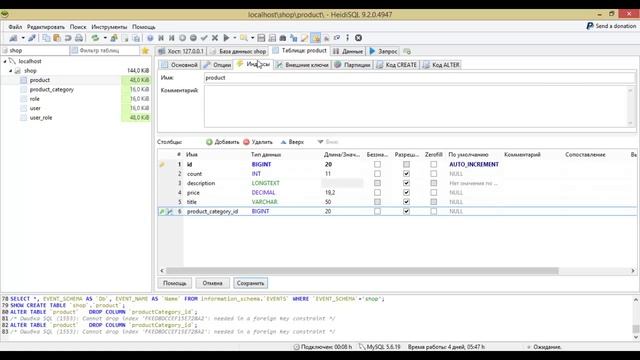The image size is (640, 360).
Task: Click the new tab icon after Запрос
Action: click(x=407, y=51)
